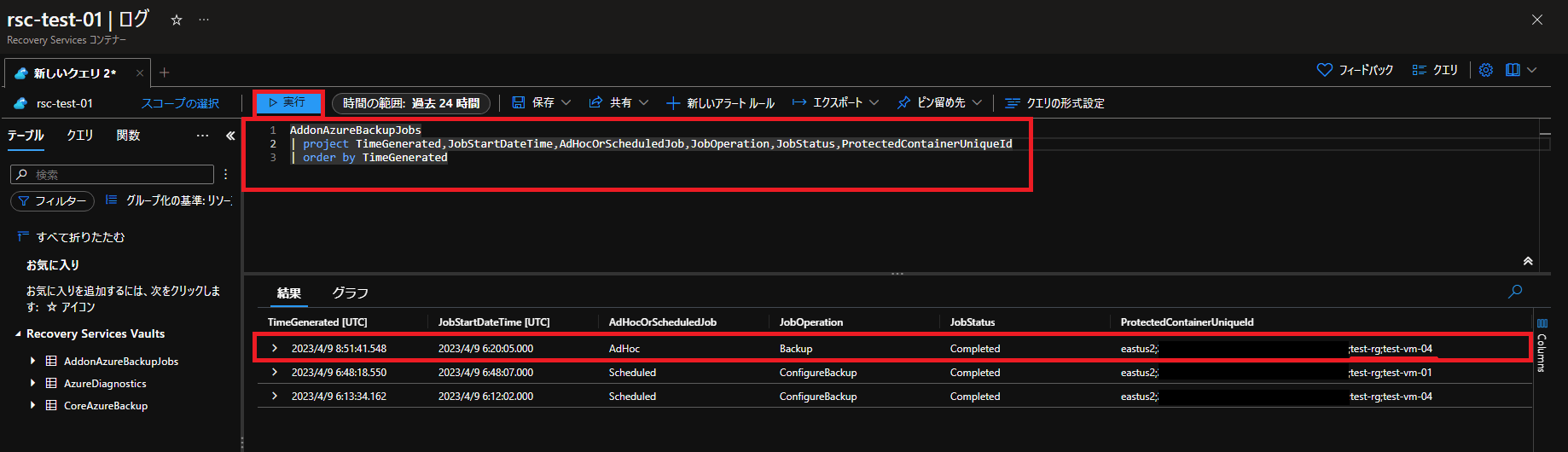1568x452 pixels.
Task: Collapse the query editor with the up chevron
Action: [1528, 261]
